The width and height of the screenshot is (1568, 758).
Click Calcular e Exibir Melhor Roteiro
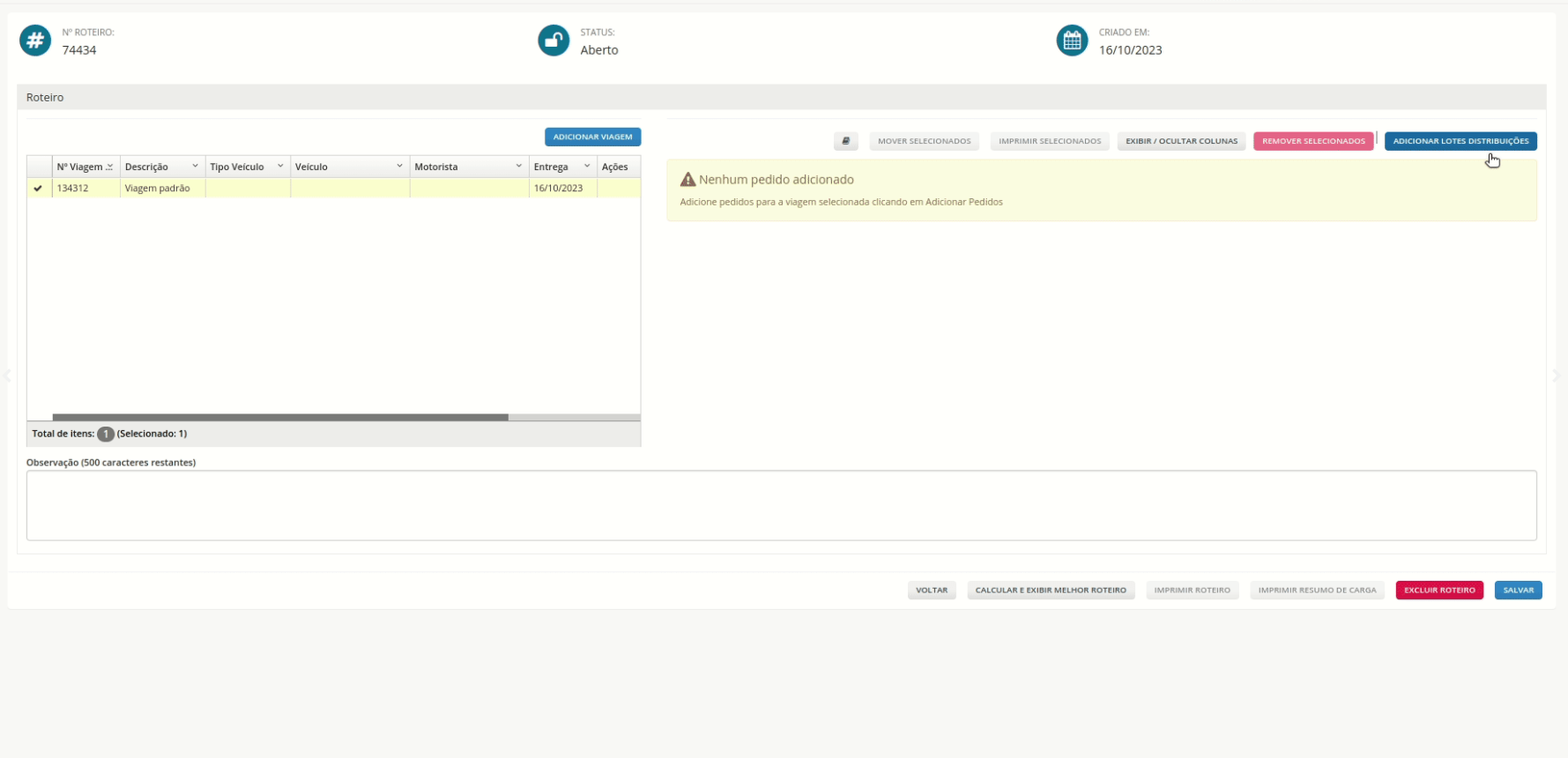pos(1051,591)
